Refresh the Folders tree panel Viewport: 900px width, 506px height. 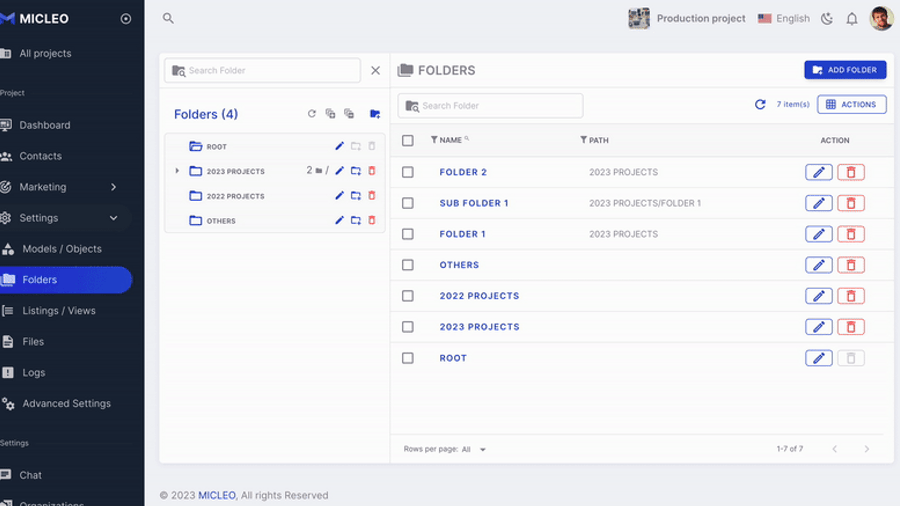click(312, 114)
